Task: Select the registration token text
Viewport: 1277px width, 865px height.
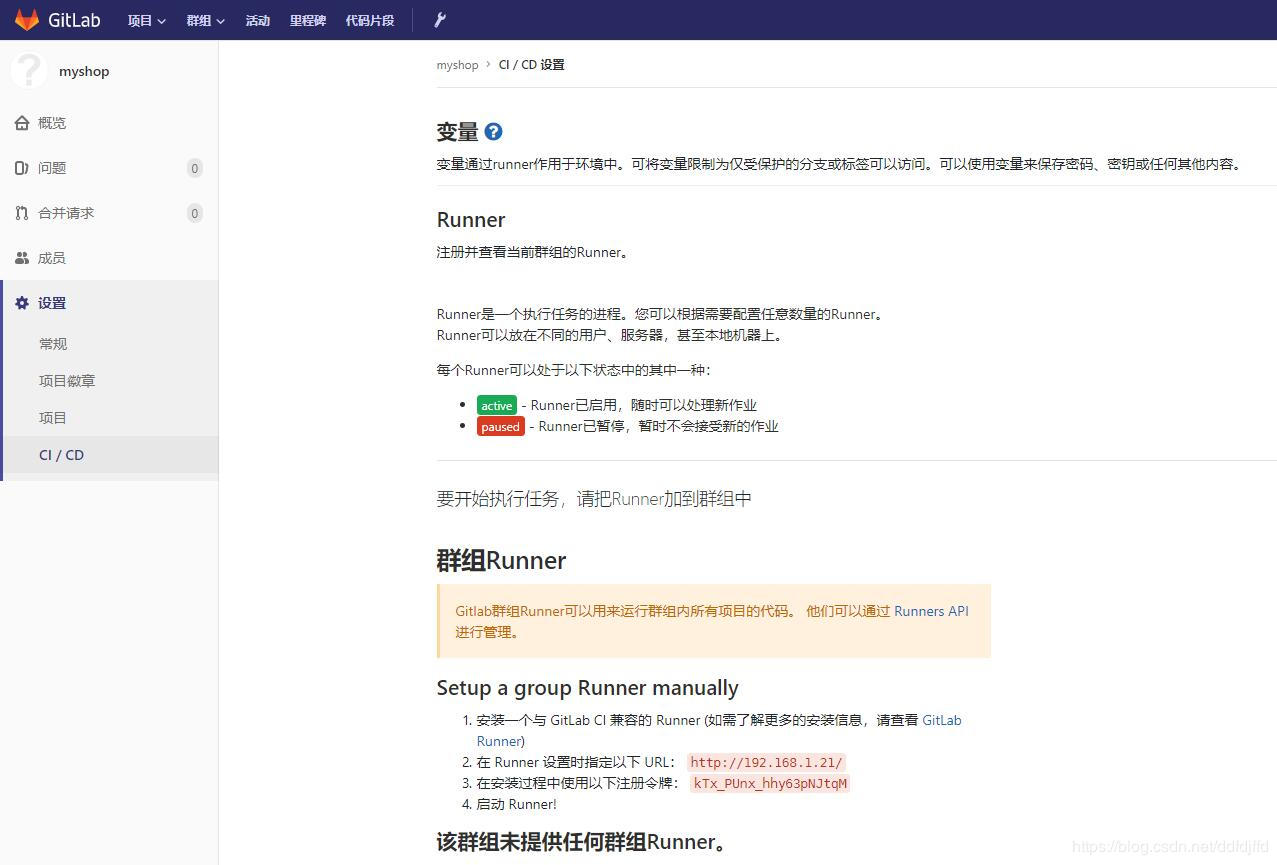Action: pos(770,783)
